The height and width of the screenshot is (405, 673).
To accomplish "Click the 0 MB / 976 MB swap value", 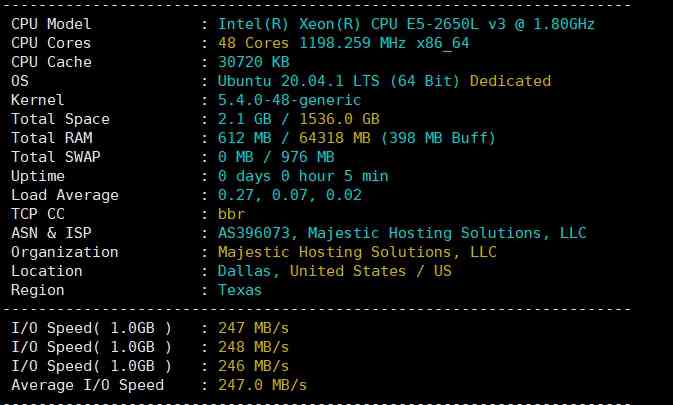I will [x=276, y=157].
